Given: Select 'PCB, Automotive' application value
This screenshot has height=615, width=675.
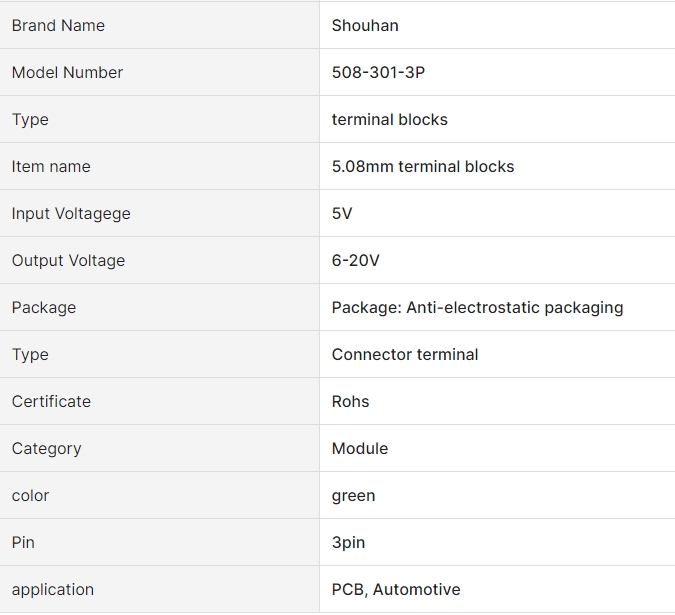Looking at the screenshot, I should [x=396, y=589].
